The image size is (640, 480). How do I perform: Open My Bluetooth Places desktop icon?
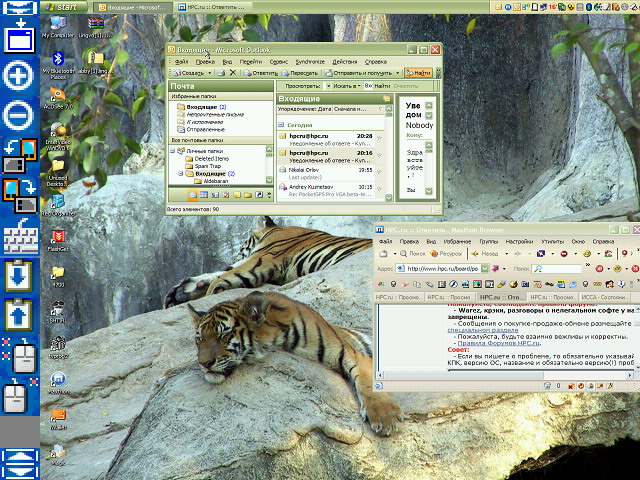58,65
